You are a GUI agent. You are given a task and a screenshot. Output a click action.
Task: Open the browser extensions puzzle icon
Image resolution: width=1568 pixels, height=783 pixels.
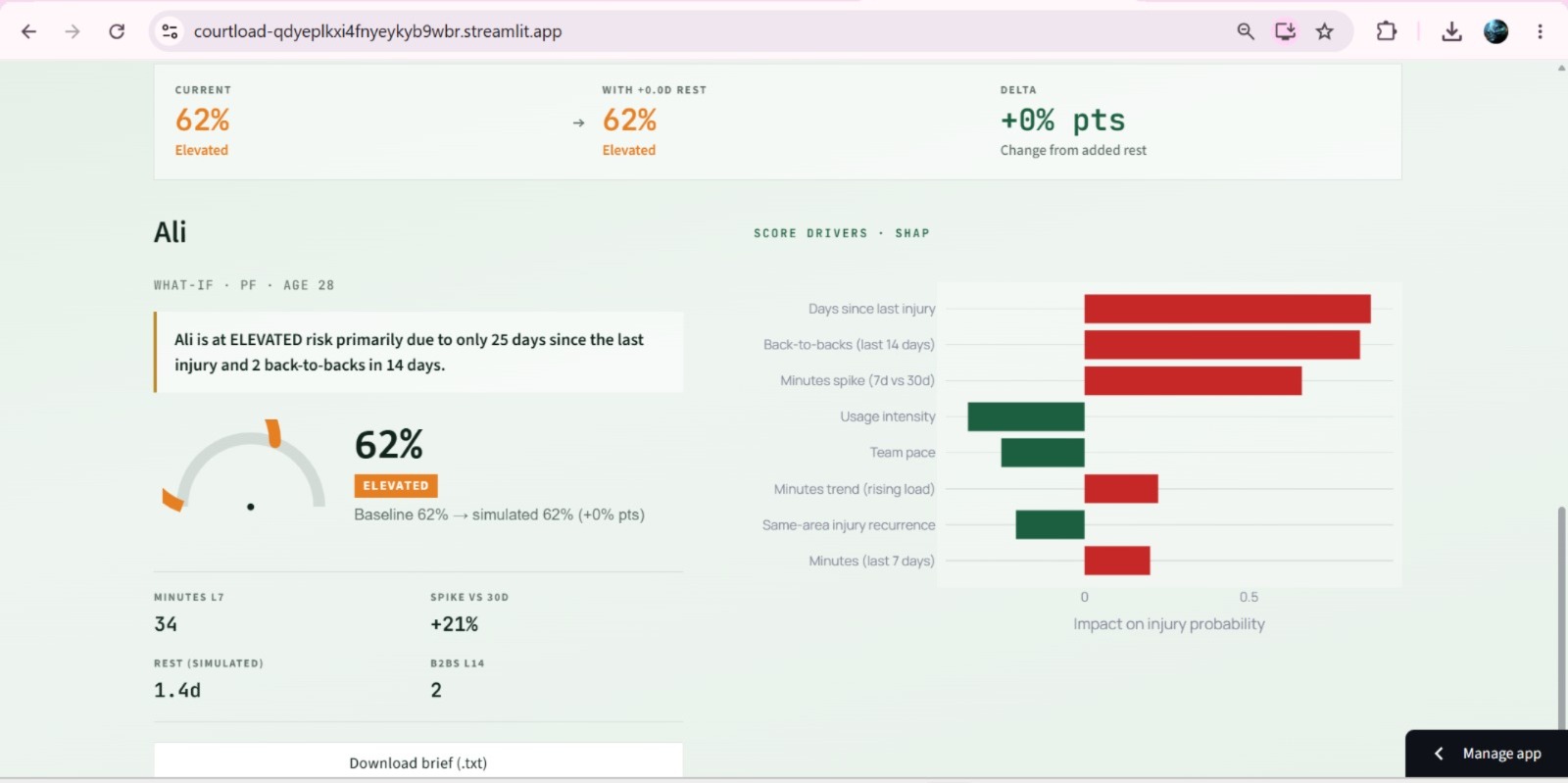coord(1387,31)
